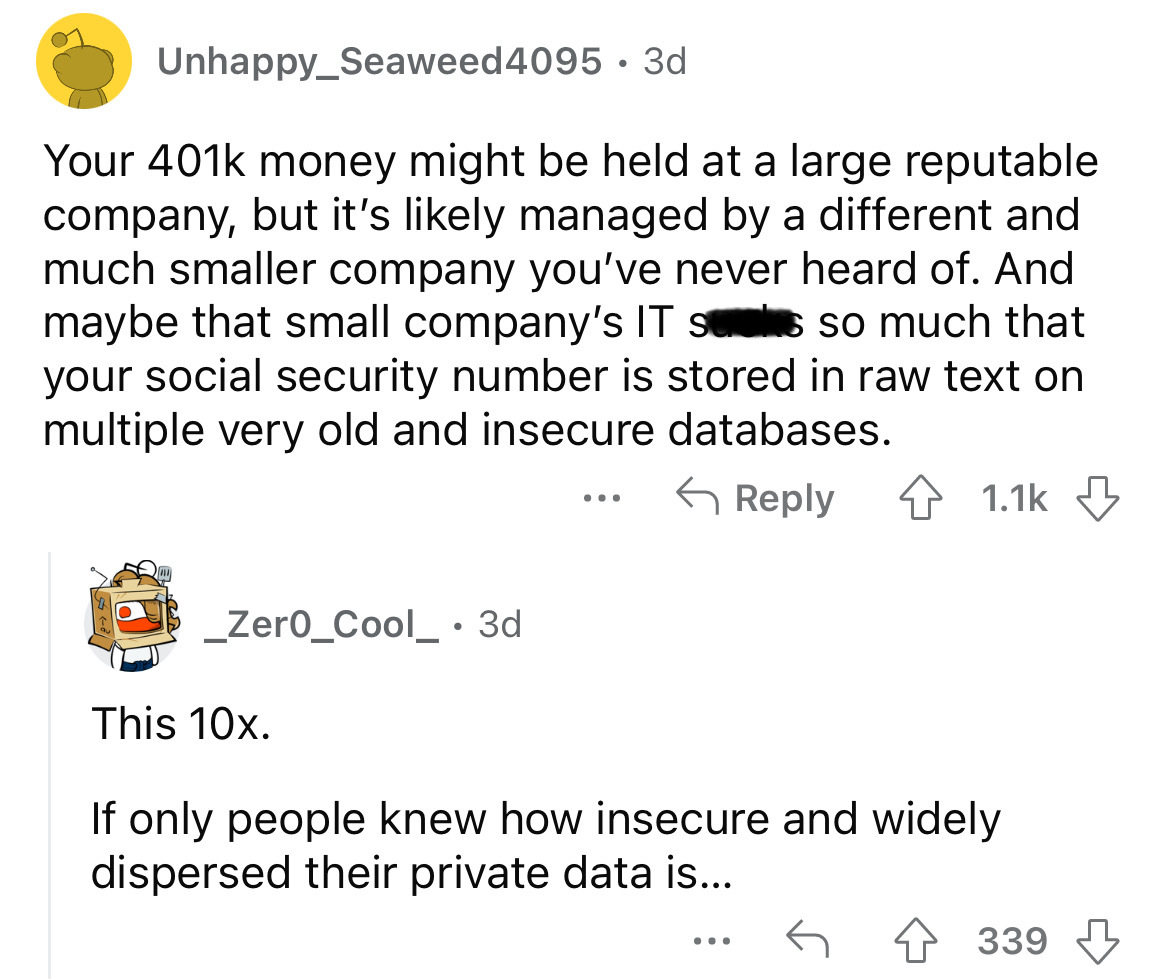Viewport: 1170px width, 979px height.
Task: Open the overflow menu on the top comment
Action: click(x=601, y=498)
